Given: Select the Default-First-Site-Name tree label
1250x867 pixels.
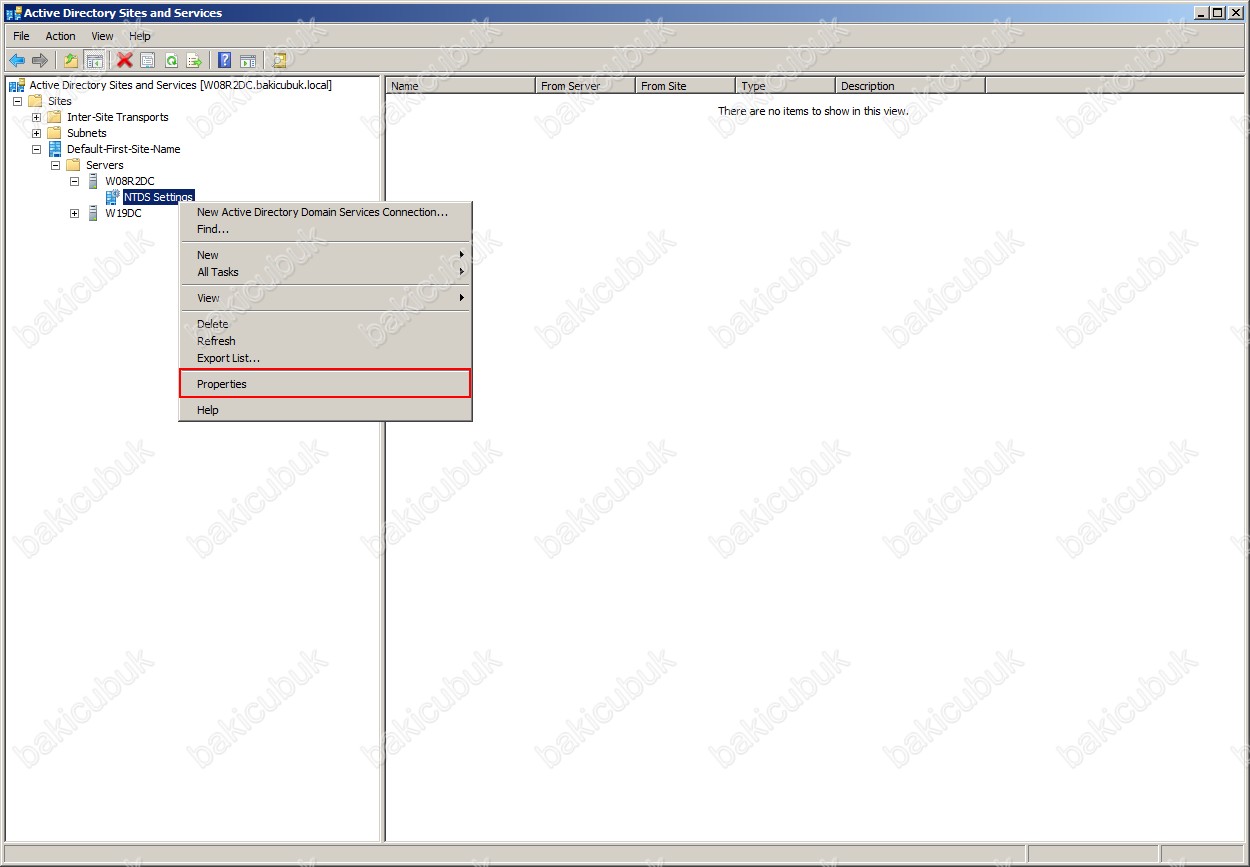Looking at the screenshot, I should click(x=124, y=149).
